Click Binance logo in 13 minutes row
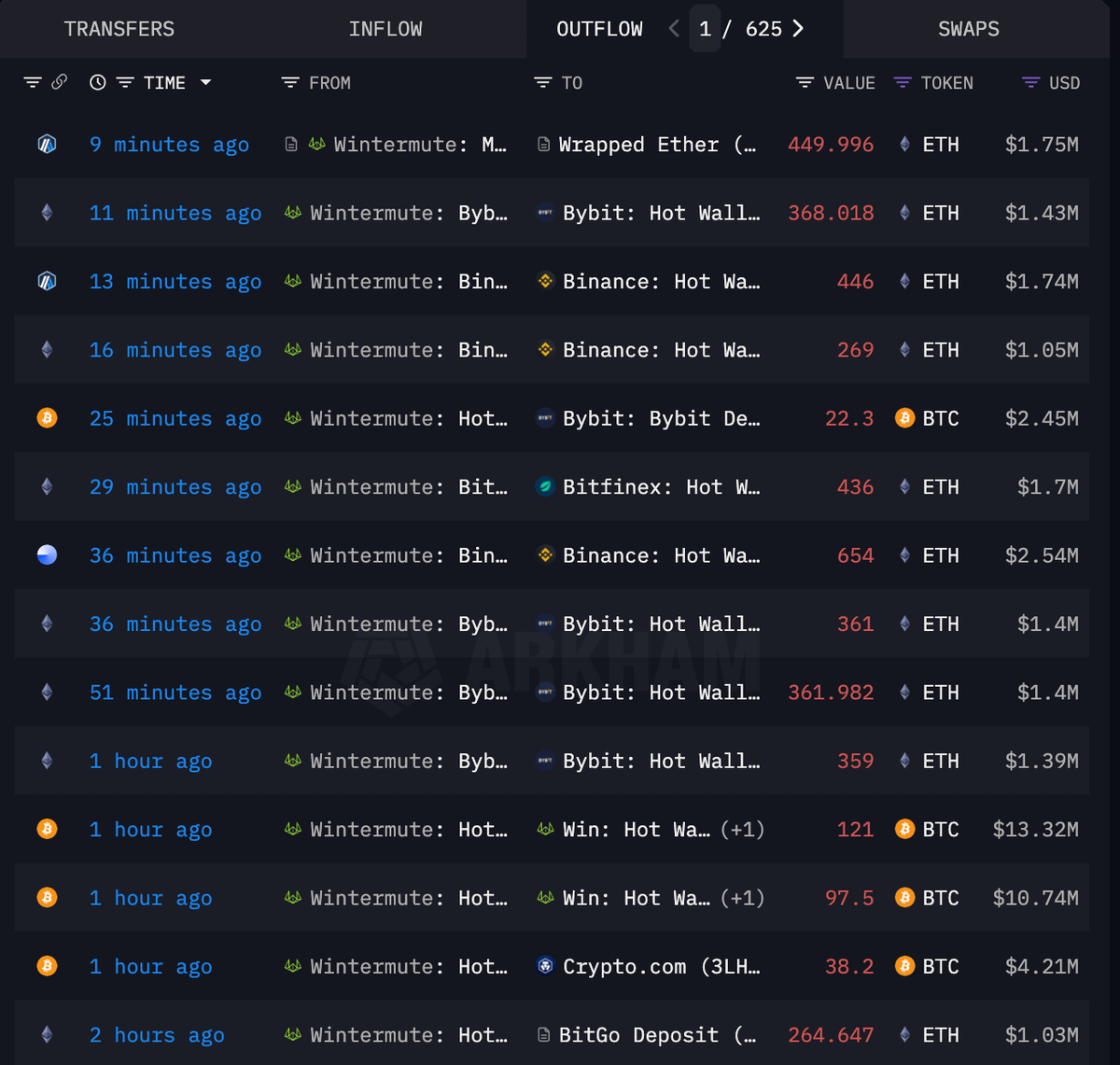 (546, 281)
